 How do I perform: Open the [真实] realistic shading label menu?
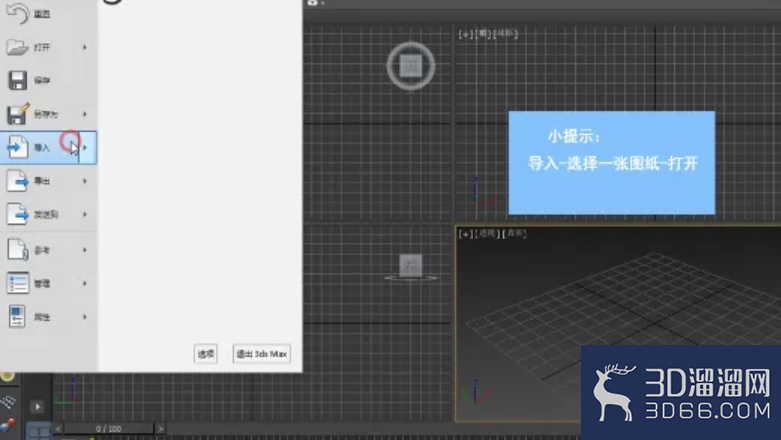[515, 233]
